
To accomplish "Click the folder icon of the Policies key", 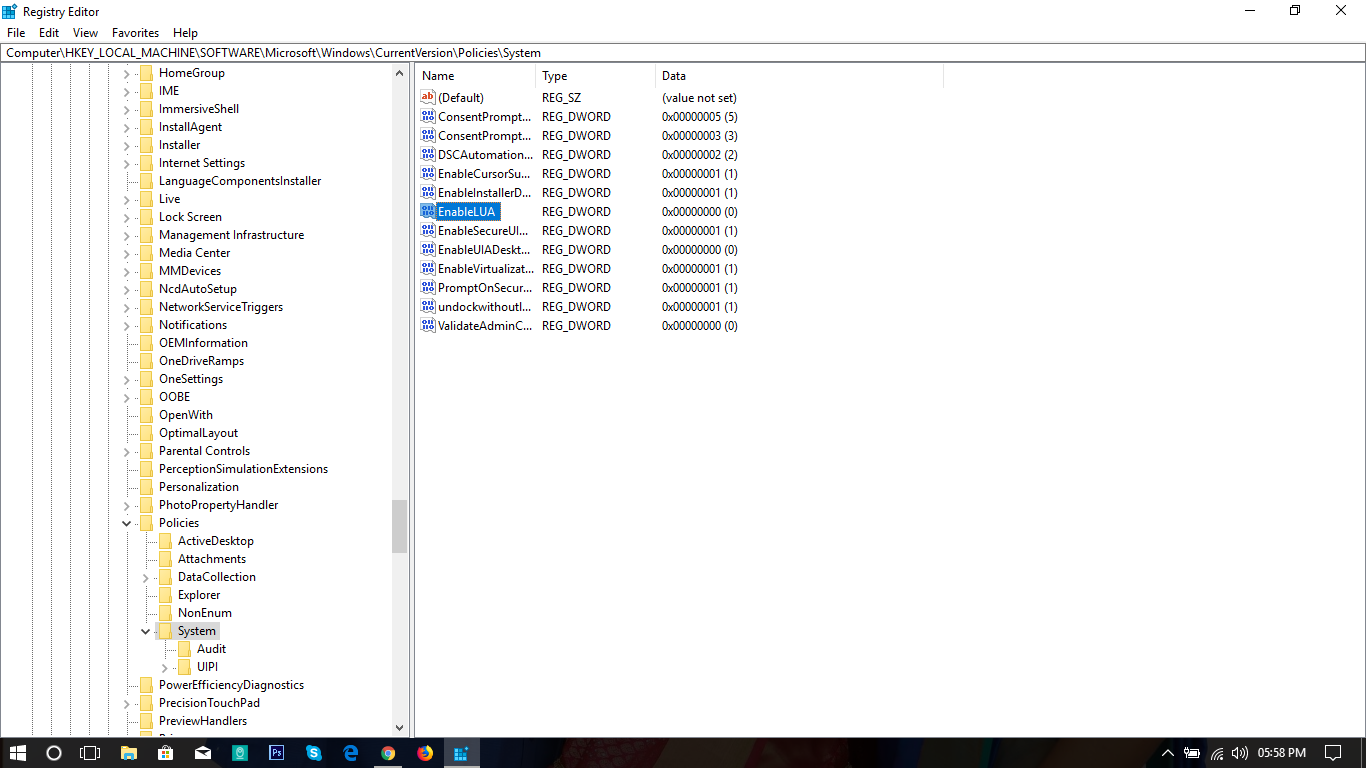I will point(146,523).
